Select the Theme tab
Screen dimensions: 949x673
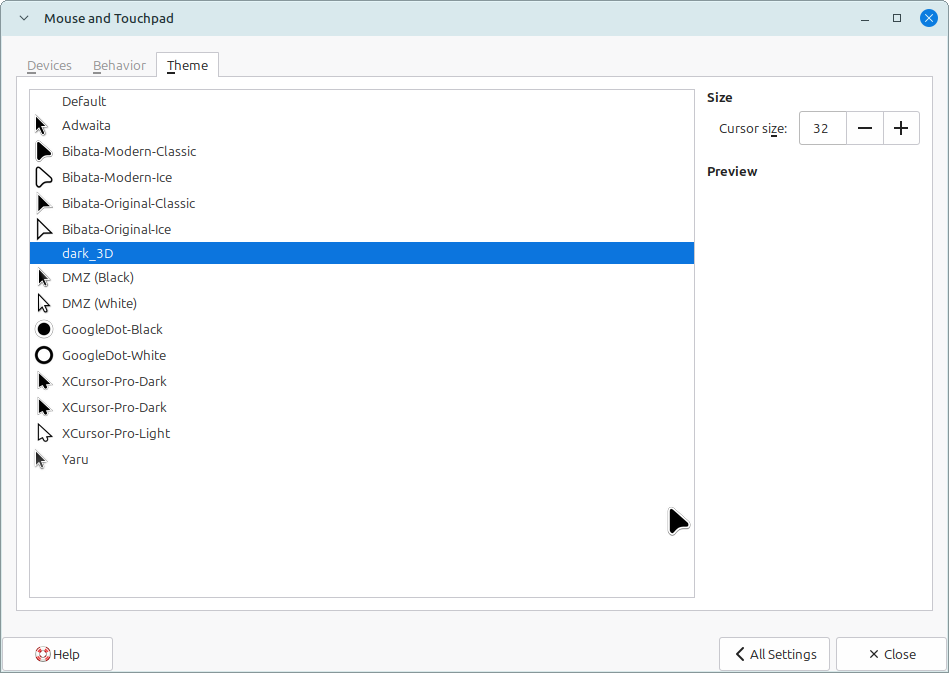(188, 65)
